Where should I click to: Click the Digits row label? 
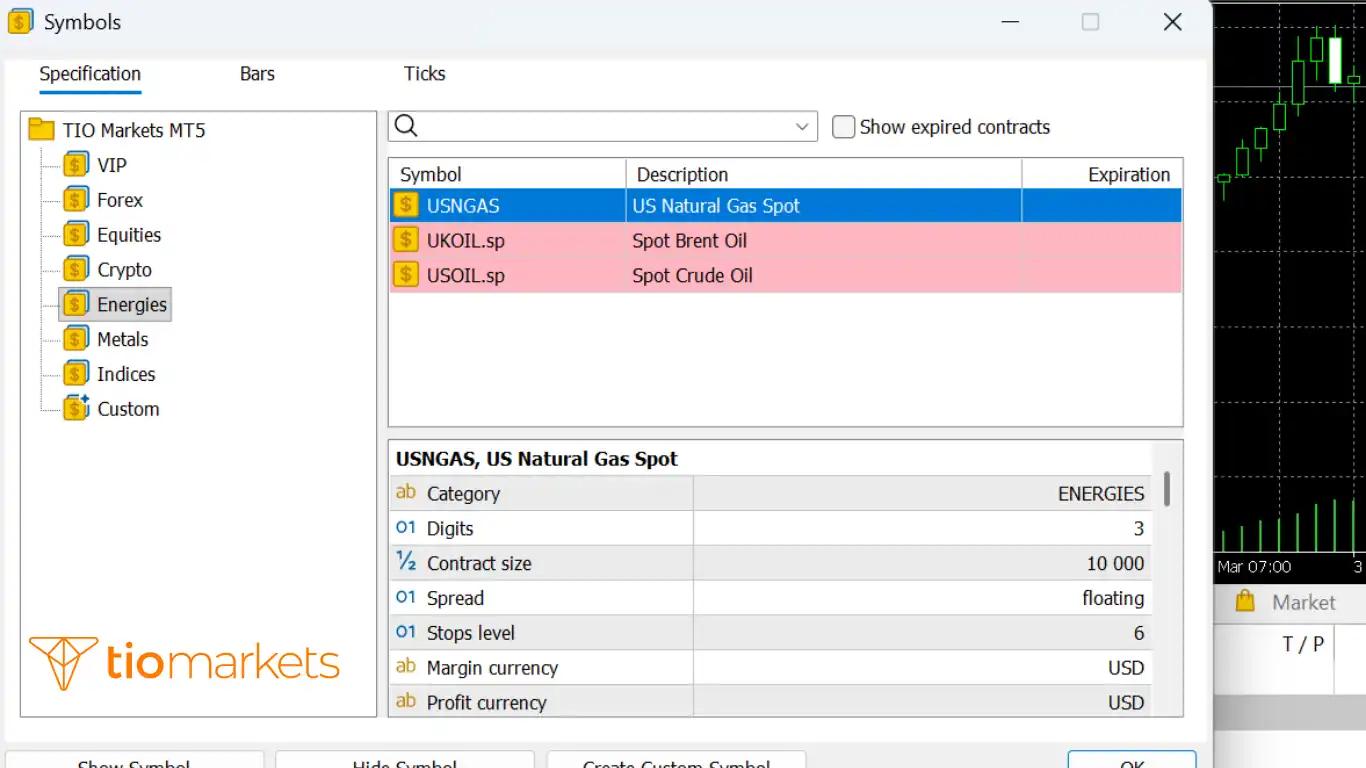click(450, 528)
